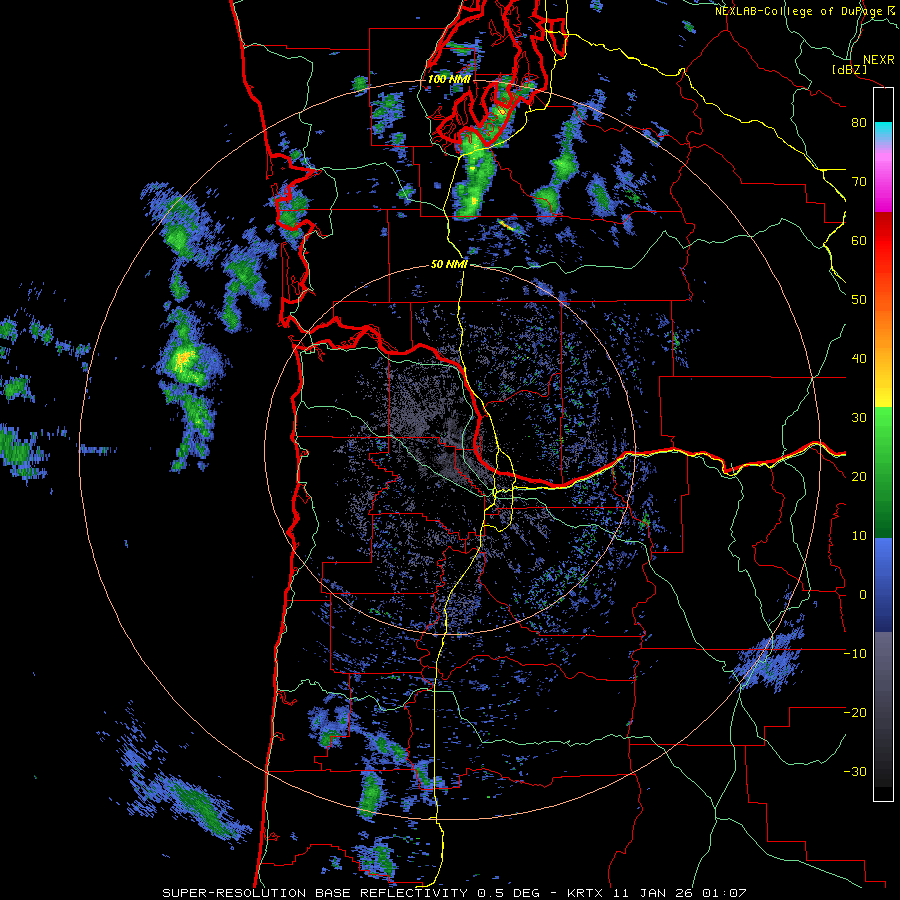The image size is (900, 900).
Task: Click the NEXR label above the scale
Action: point(878,60)
